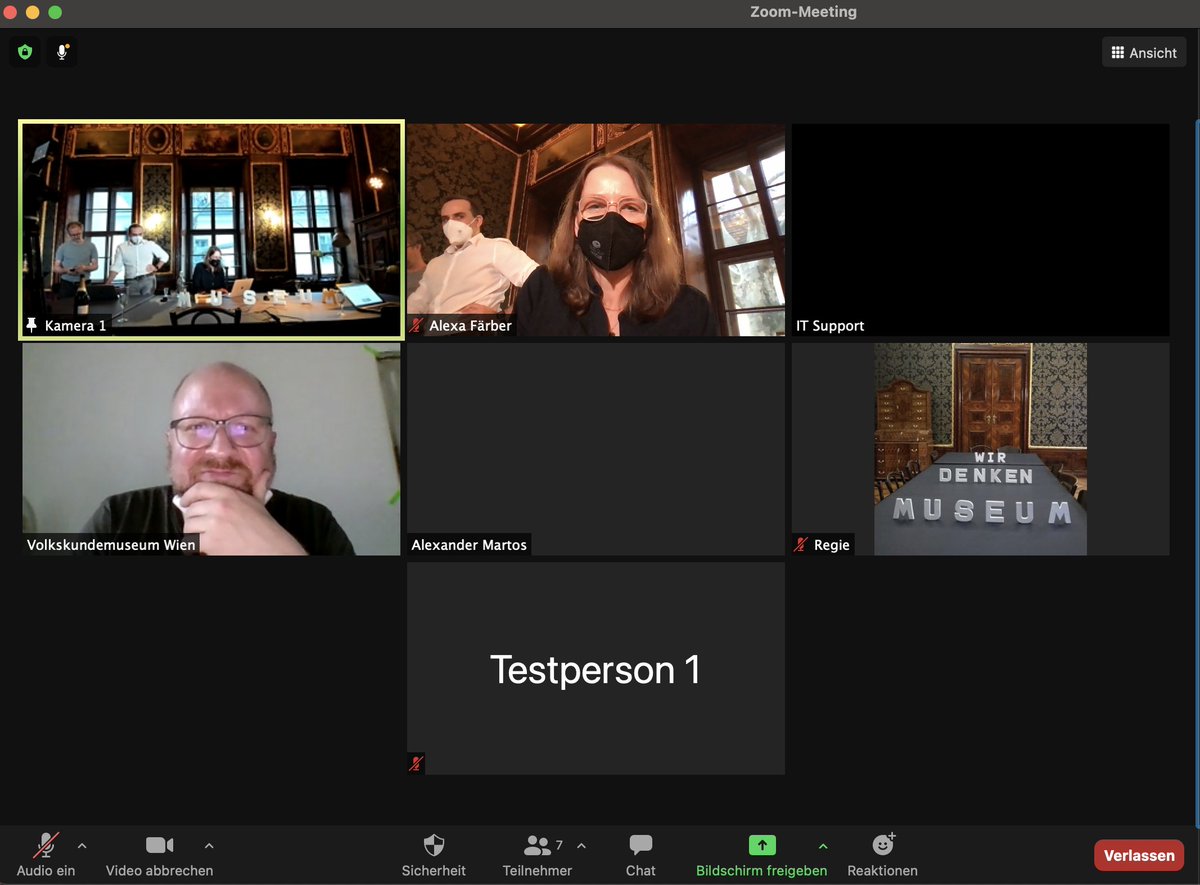
Task: Click muted microphone icon on Testperson 1 tile
Action: tap(416, 764)
